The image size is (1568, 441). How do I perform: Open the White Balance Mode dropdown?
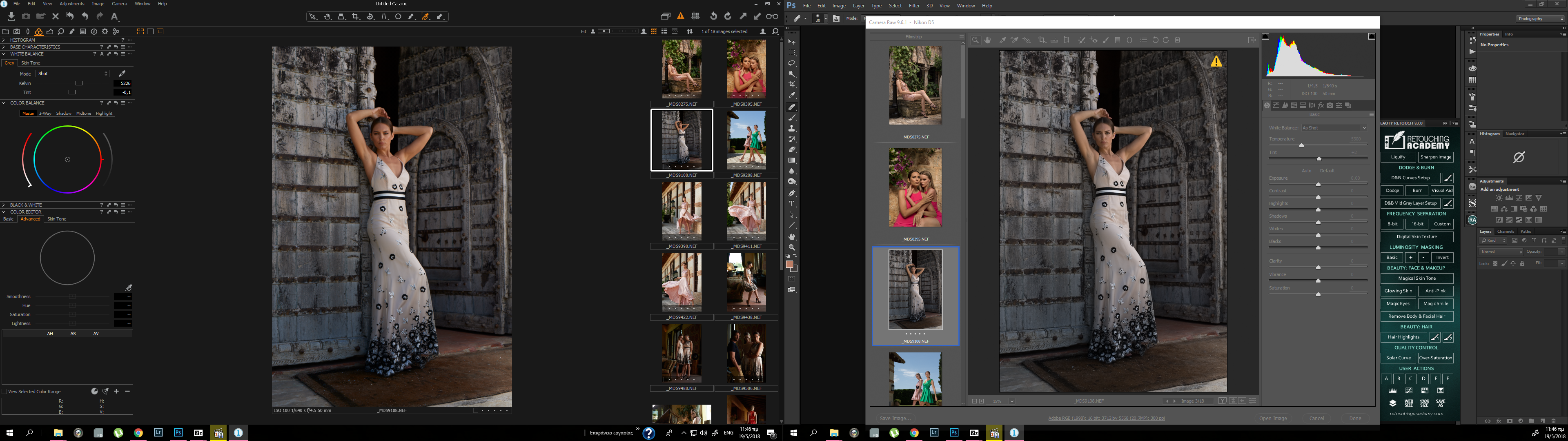pyautogui.click(x=73, y=73)
